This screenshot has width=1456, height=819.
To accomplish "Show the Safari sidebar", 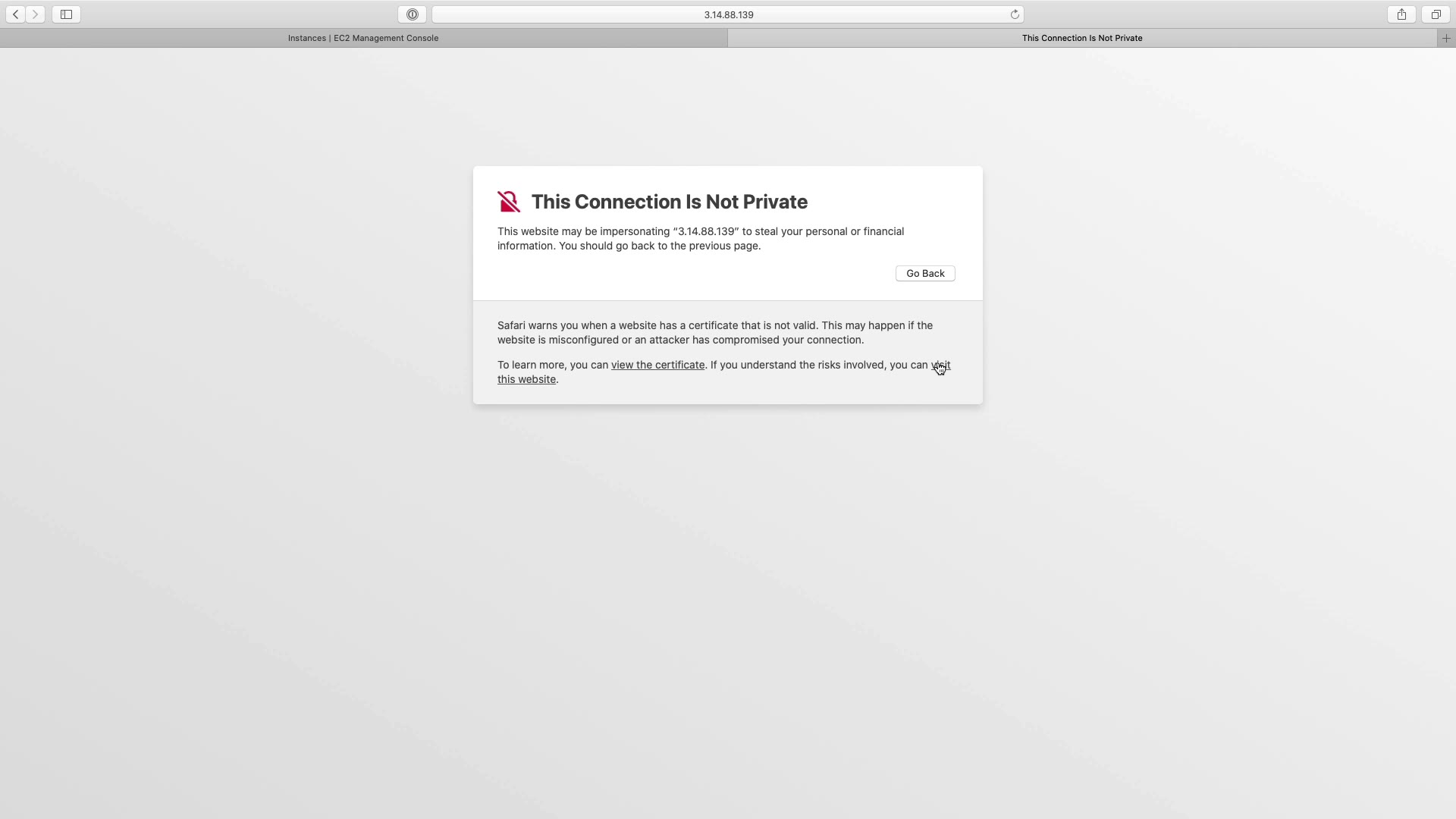I will click(66, 14).
